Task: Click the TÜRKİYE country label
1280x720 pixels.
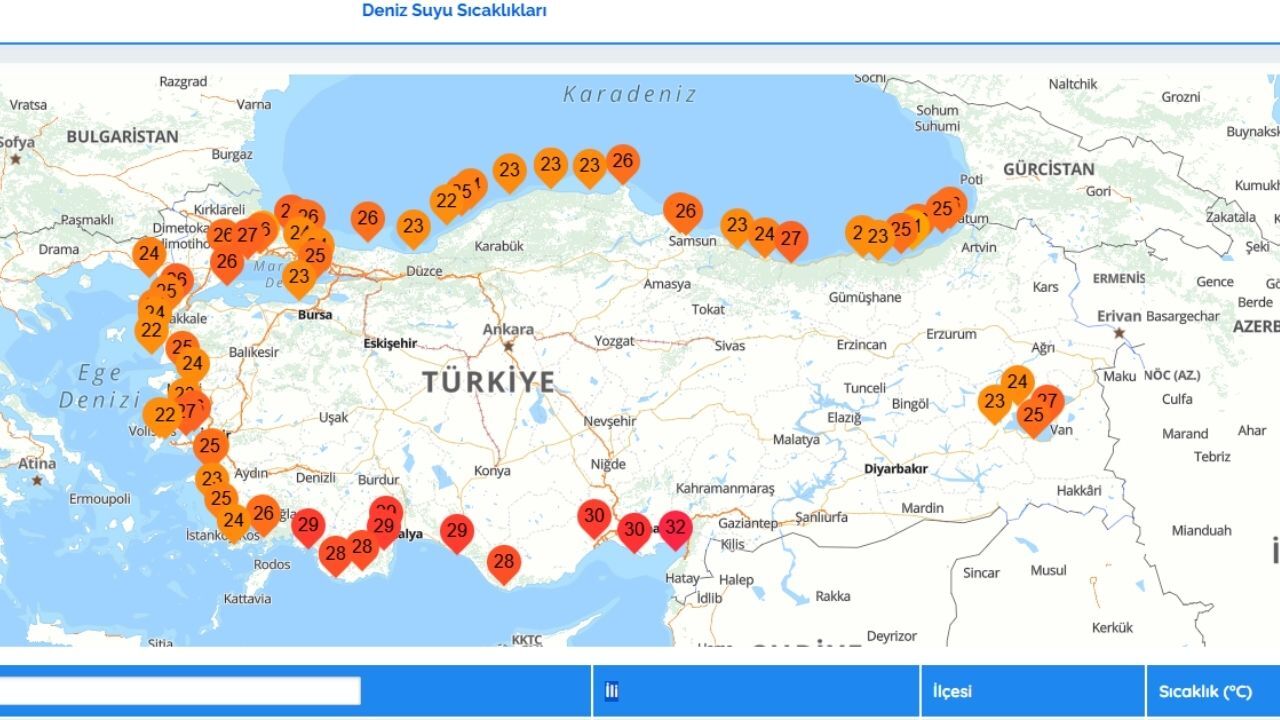Action: pos(488,381)
